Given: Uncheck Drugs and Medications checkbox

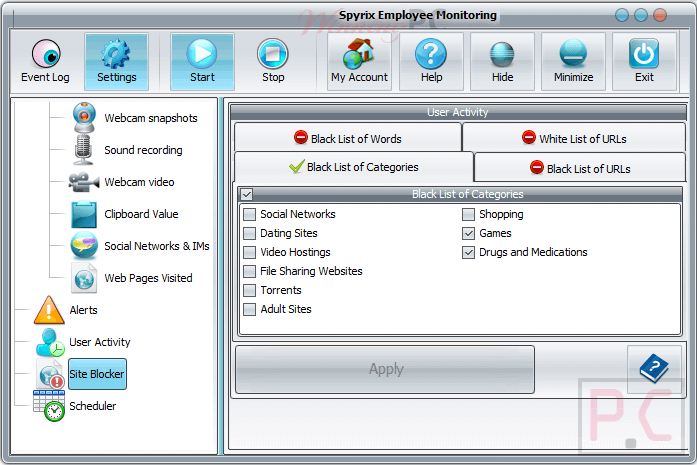Looking at the screenshot, I should pyautogui.click(x=469, y=253).
